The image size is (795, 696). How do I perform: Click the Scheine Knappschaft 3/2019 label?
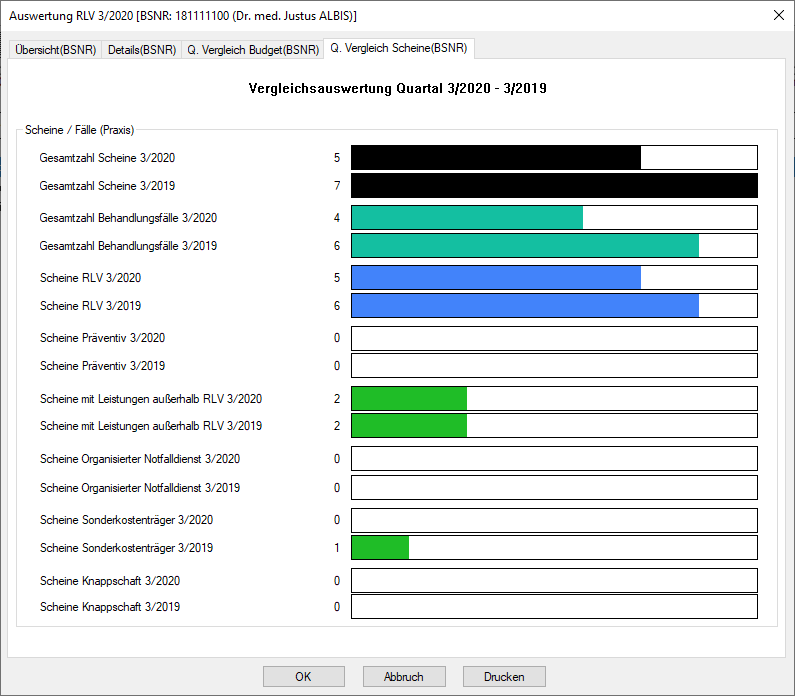[x=110, y=607]
